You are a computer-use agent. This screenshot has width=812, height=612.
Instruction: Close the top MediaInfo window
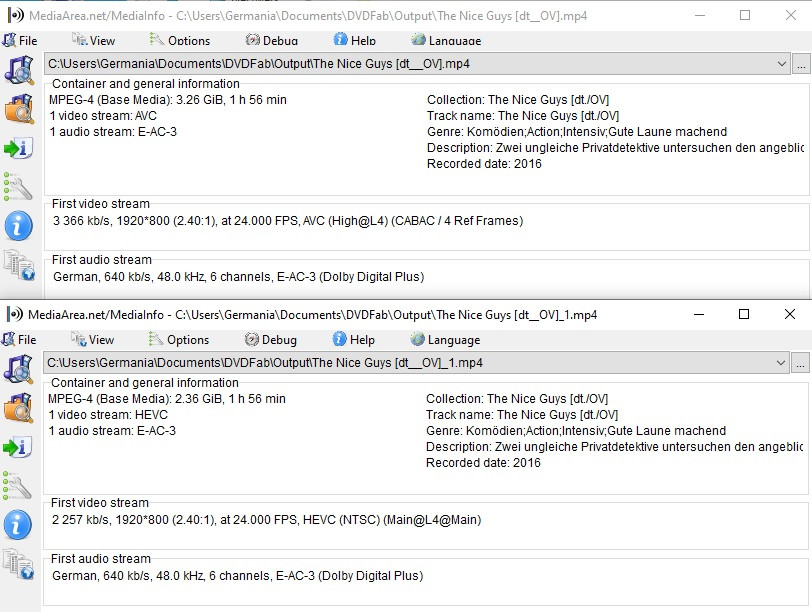[x=791, y=16]
